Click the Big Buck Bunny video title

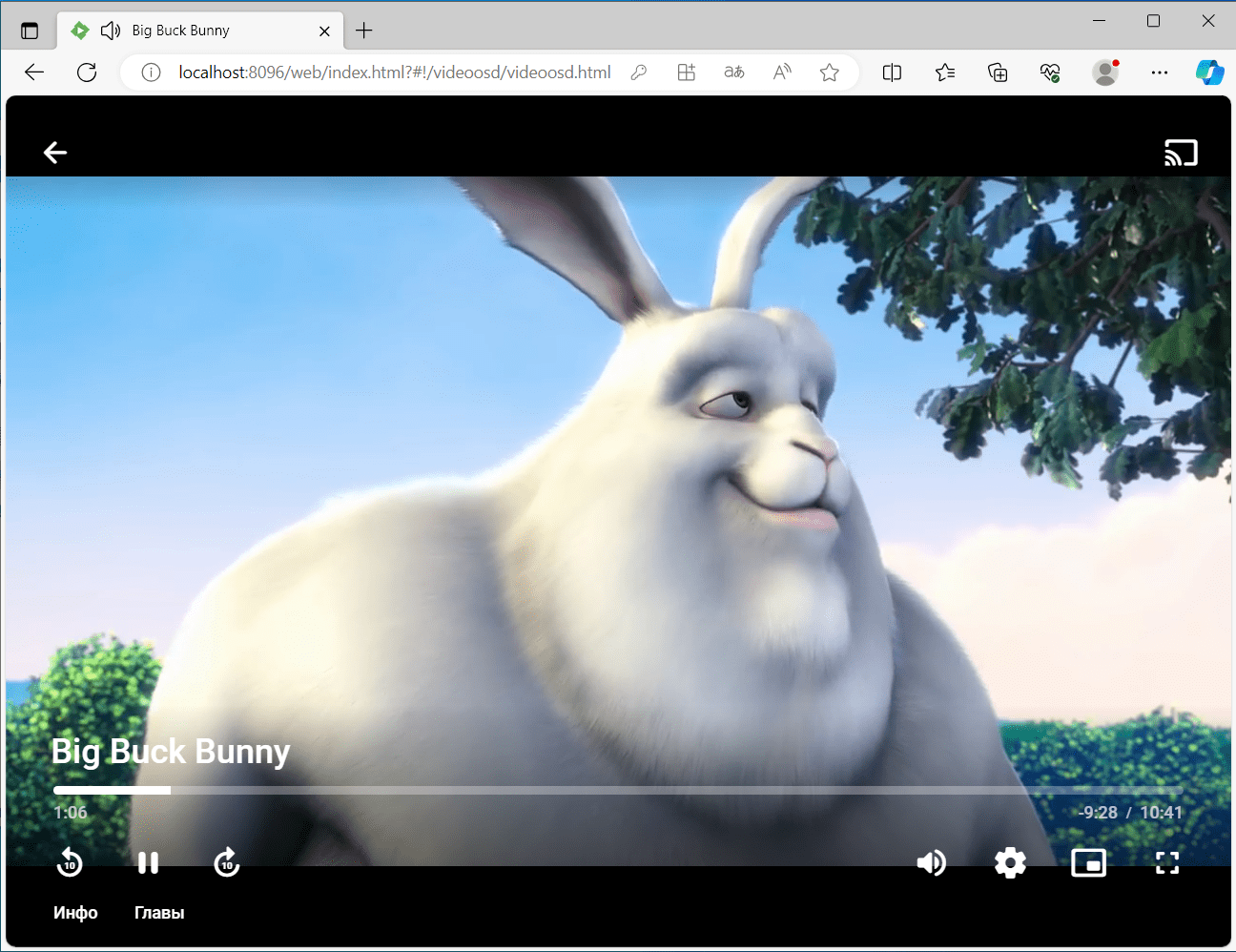click(x=171, y=752)
